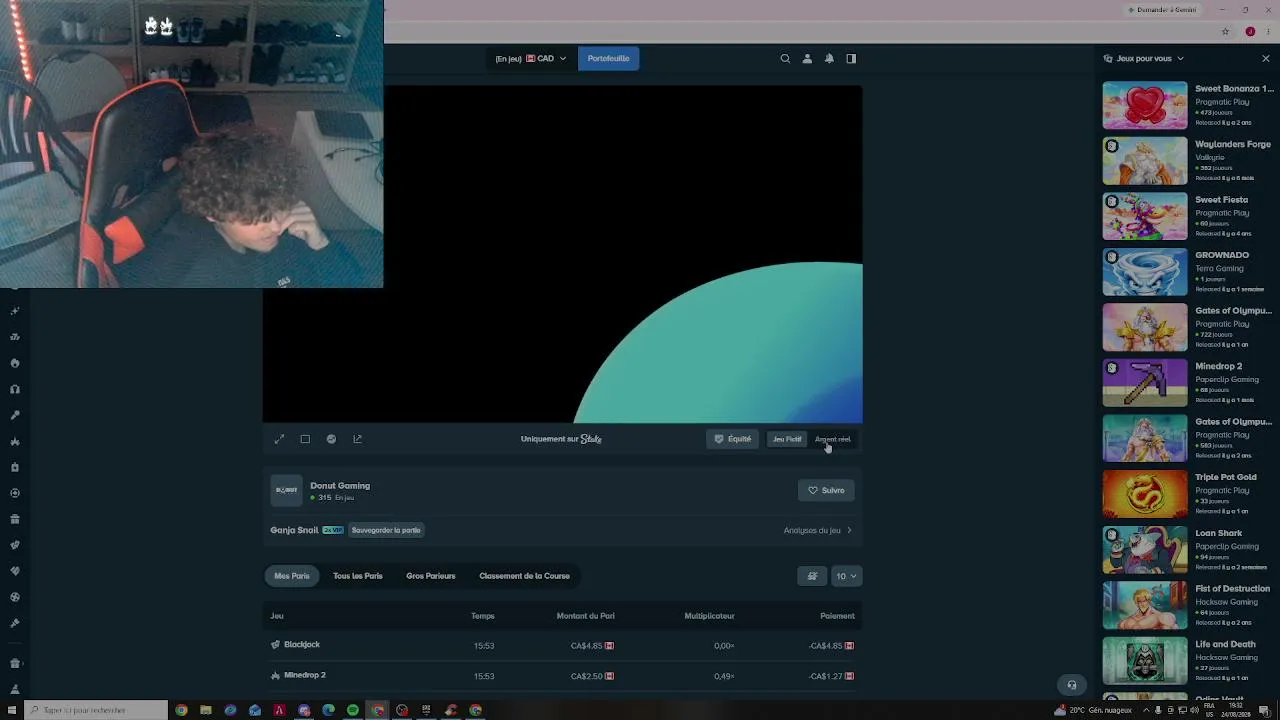Open the Fist of Destruction game thumbnail
Viewport: 1280px width, 720px height.
[1145, 605]
